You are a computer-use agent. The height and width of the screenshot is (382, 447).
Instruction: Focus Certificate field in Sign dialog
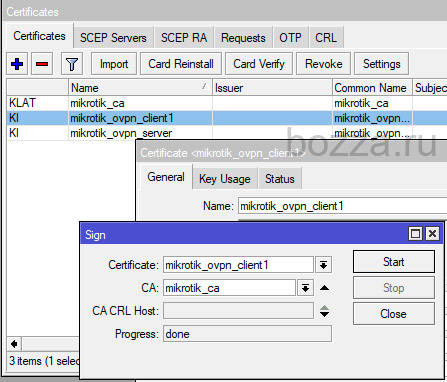(238, 265)
